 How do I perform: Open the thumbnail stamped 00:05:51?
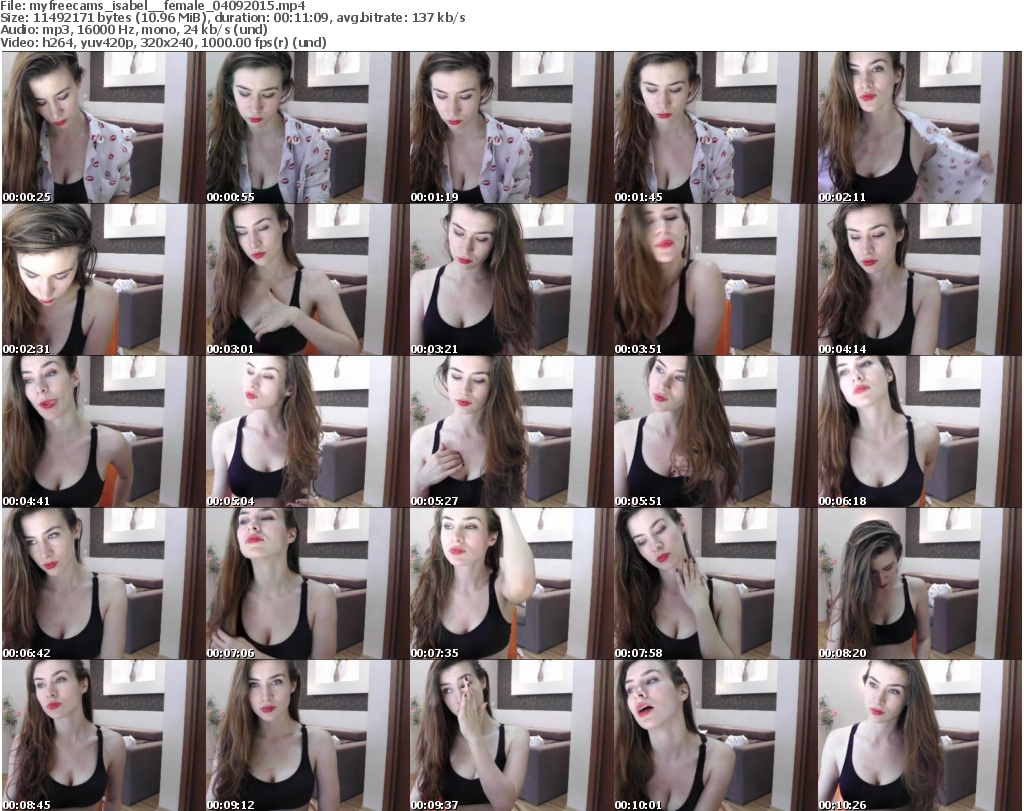tap(715, 432)
